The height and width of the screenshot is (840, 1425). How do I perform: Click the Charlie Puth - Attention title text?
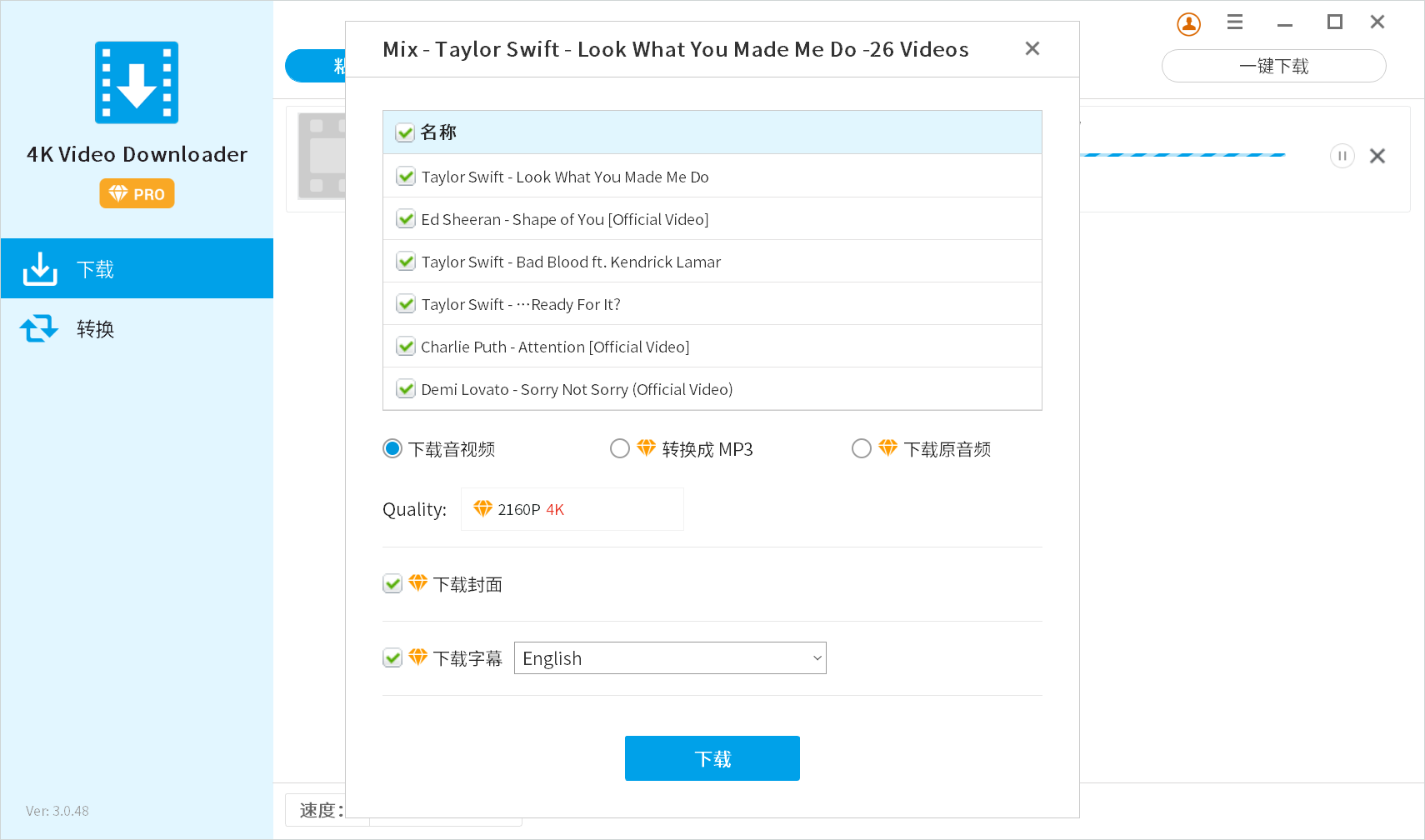click(x=555, y=347)
